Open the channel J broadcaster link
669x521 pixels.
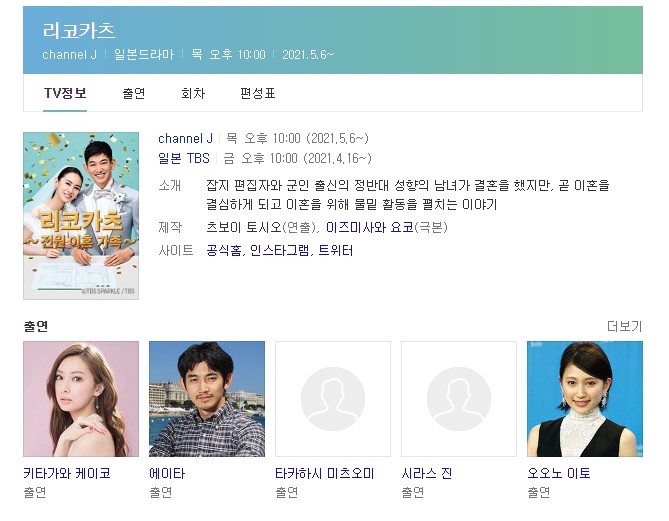tap(185, 139)
